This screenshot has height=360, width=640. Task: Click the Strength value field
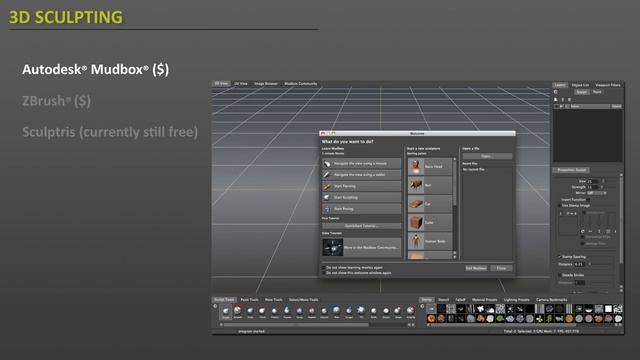593,187
